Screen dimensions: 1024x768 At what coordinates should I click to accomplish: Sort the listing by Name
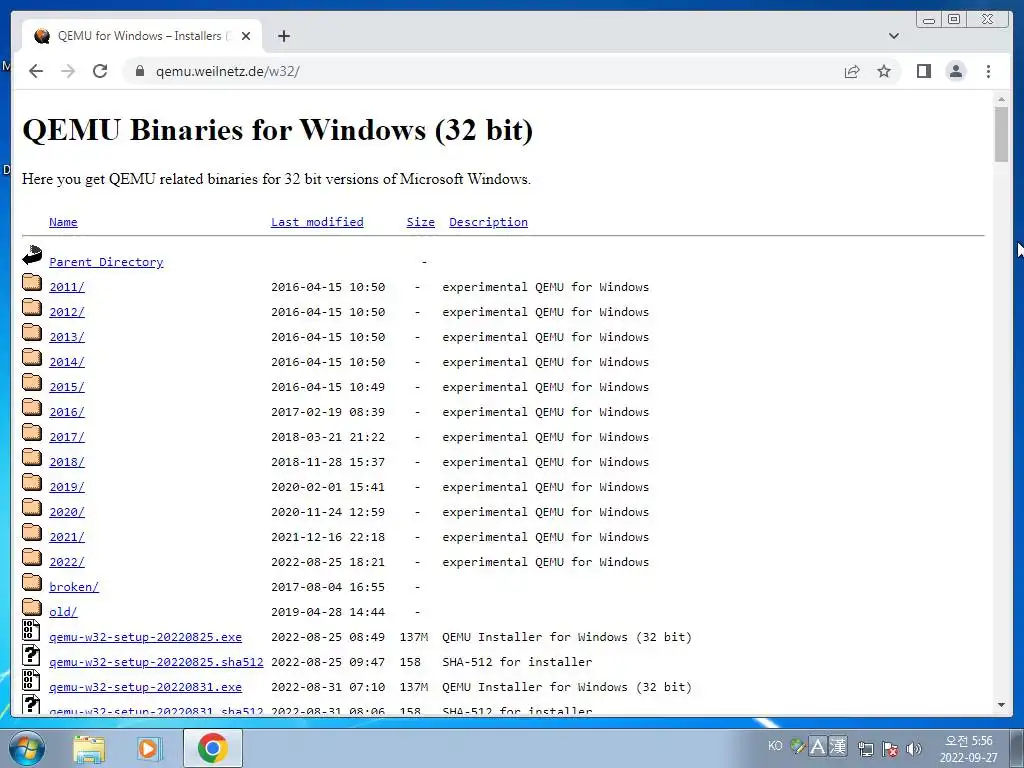63,222
